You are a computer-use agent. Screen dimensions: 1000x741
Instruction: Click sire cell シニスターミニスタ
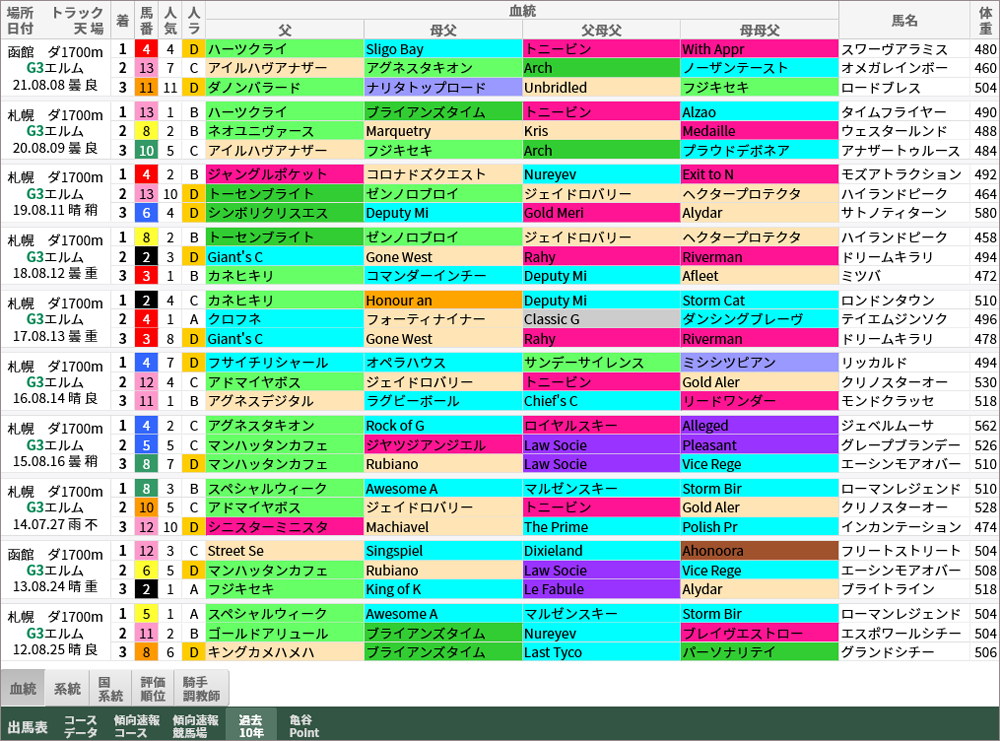click(x=284, y=527)
